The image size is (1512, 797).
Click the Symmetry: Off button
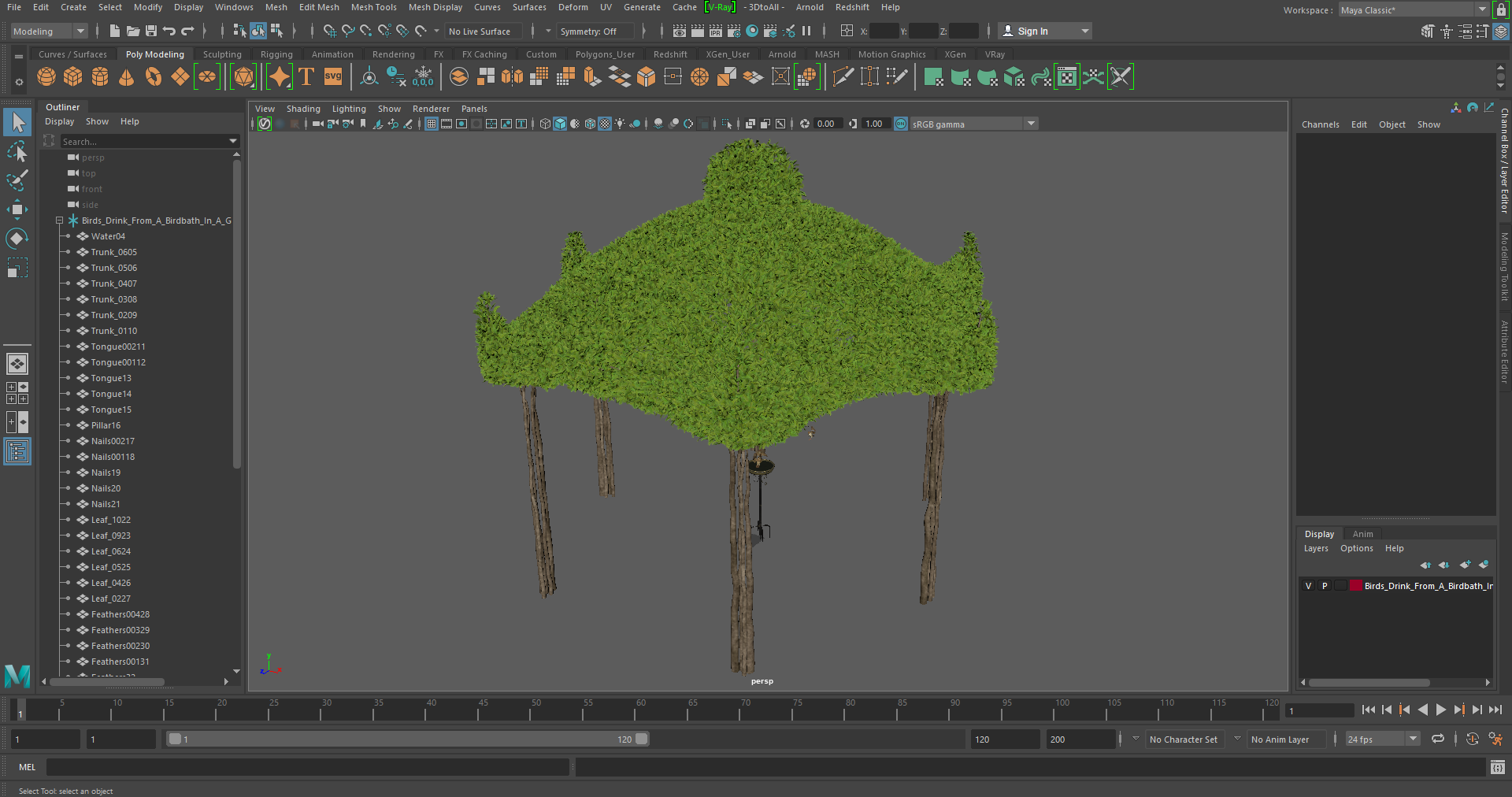point(595,32)
